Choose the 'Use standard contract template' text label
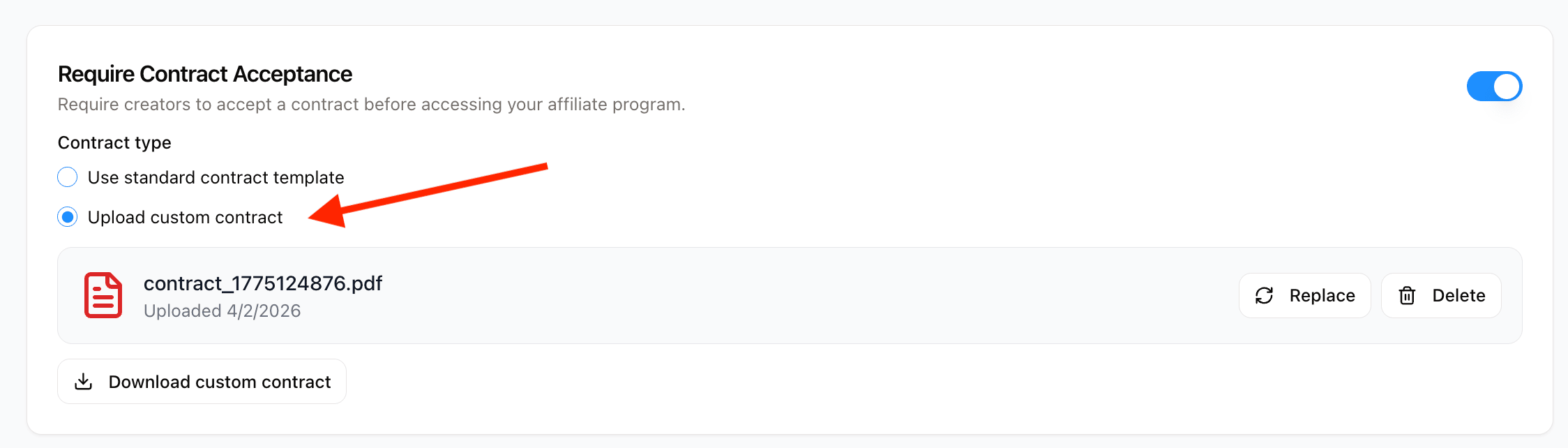This screenshot has width=1568, height=448. [216, 177]
